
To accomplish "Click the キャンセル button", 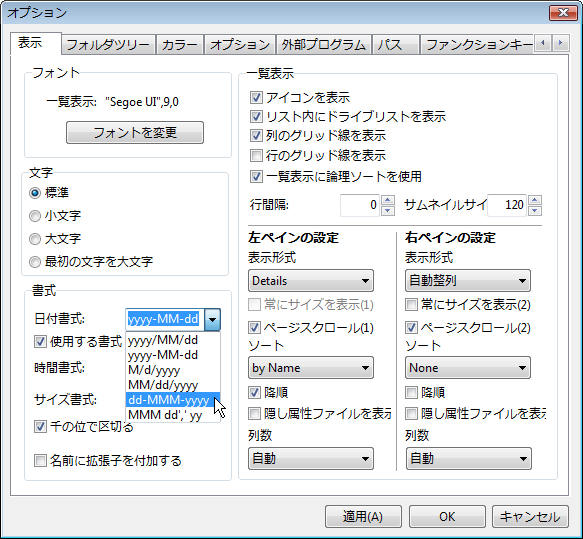I will pos(530,516).
